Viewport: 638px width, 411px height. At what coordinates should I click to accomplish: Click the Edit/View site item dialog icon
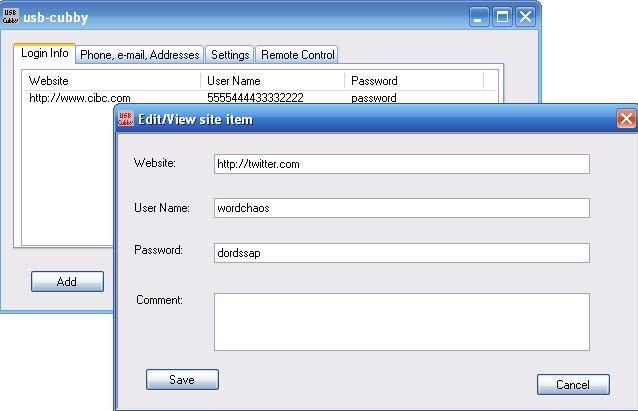click(126, 119)
